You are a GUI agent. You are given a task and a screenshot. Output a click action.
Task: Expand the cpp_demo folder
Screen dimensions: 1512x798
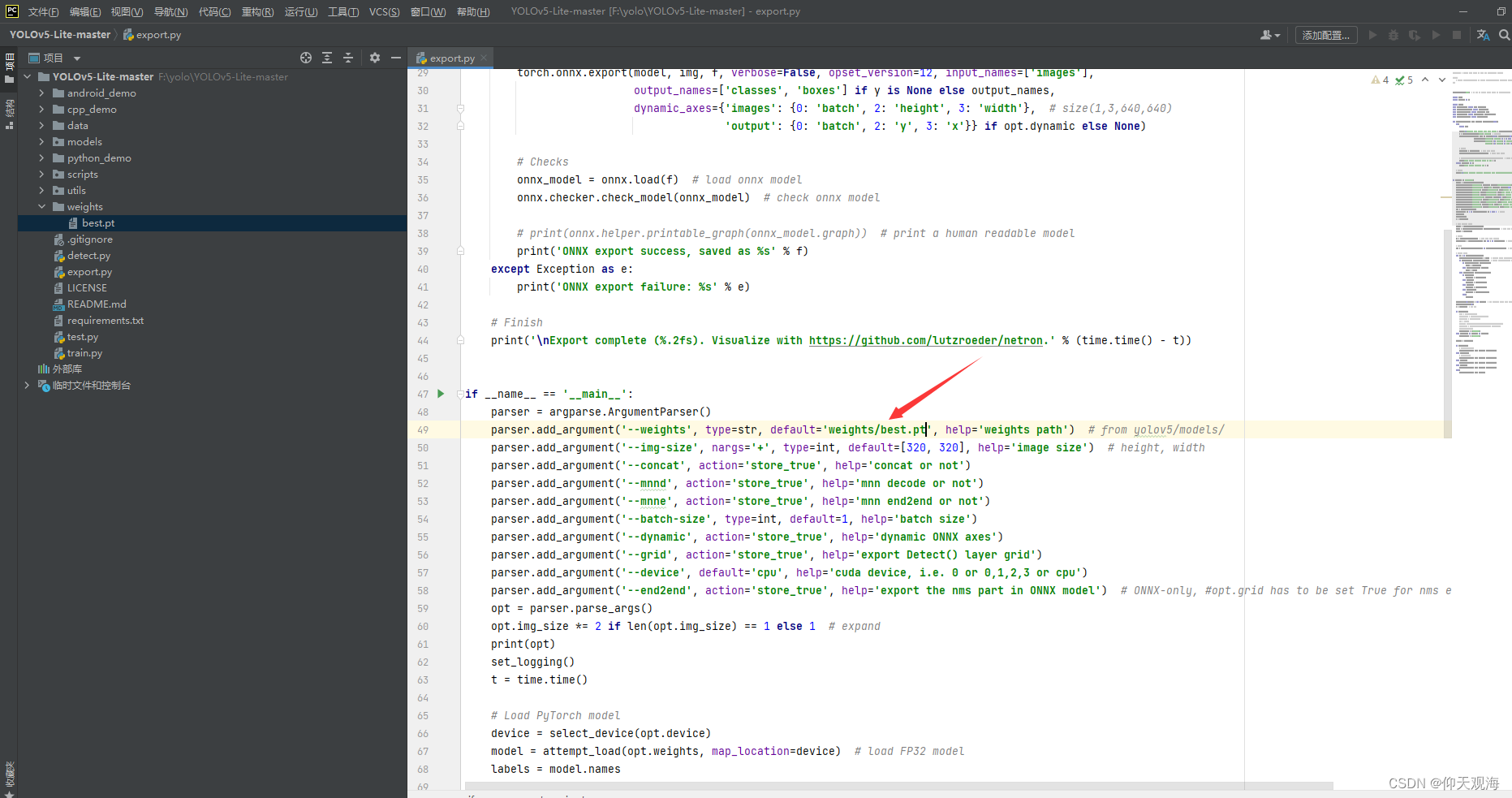coord(41,110)
